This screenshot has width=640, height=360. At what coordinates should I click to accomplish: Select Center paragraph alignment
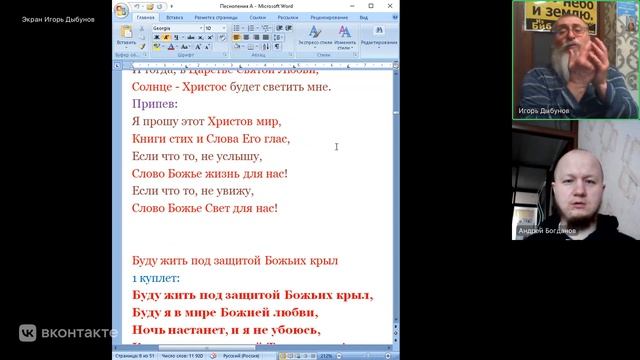point(246,38)
